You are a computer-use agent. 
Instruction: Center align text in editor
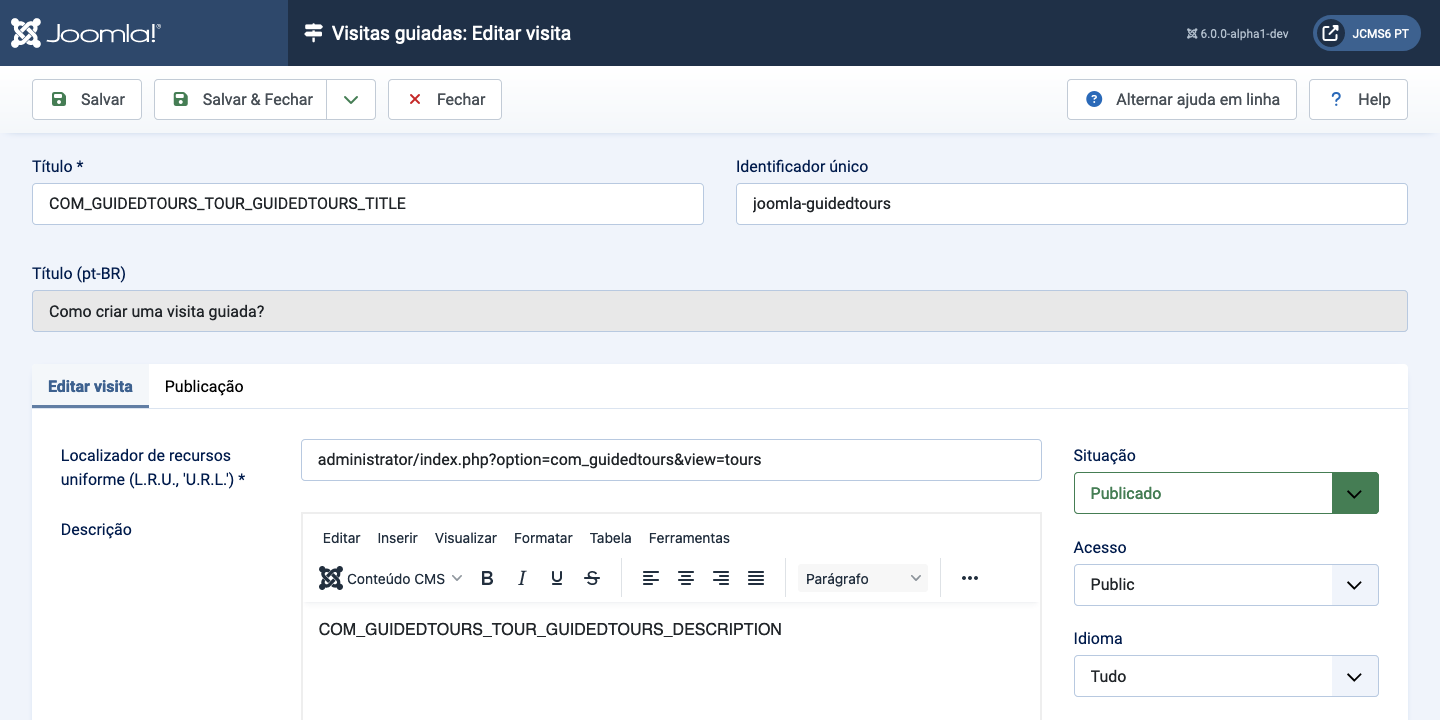tap(686, 578)
